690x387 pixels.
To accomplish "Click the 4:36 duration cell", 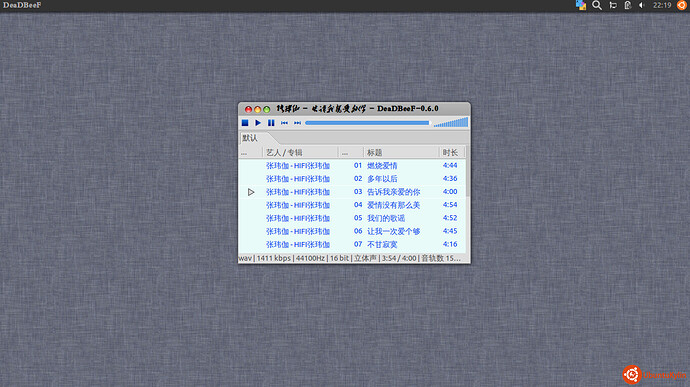I will (450, 179).
